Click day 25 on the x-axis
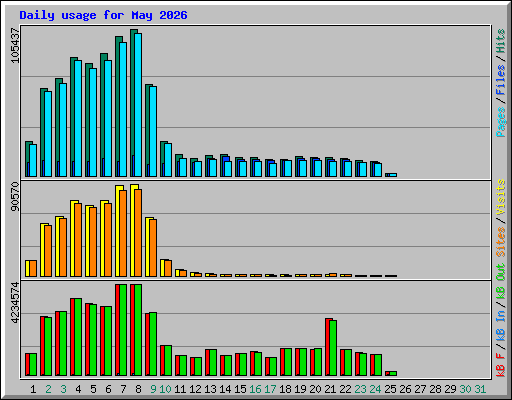 (x=390, y=389)
